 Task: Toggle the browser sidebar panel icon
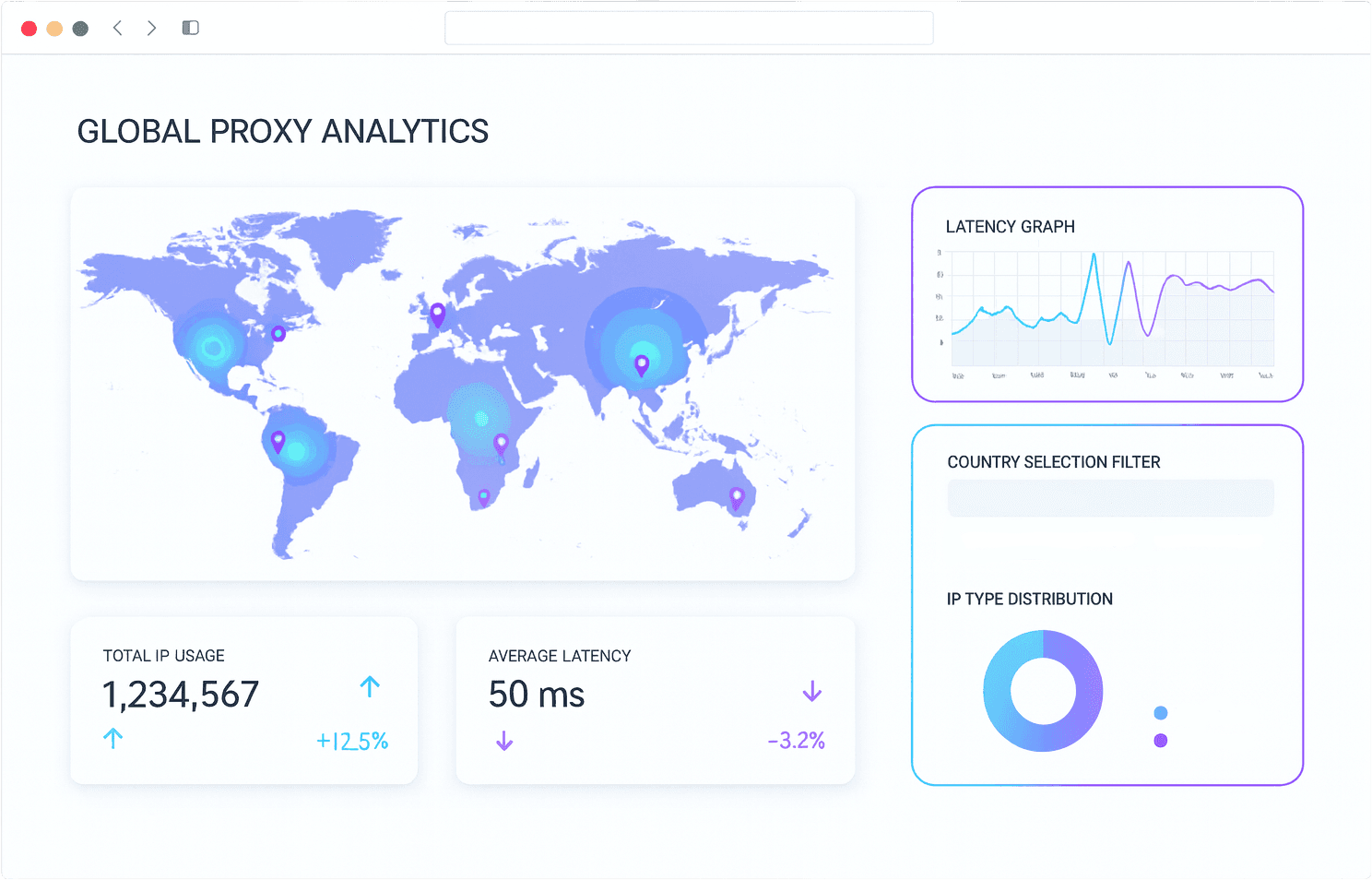click(191, 28)
